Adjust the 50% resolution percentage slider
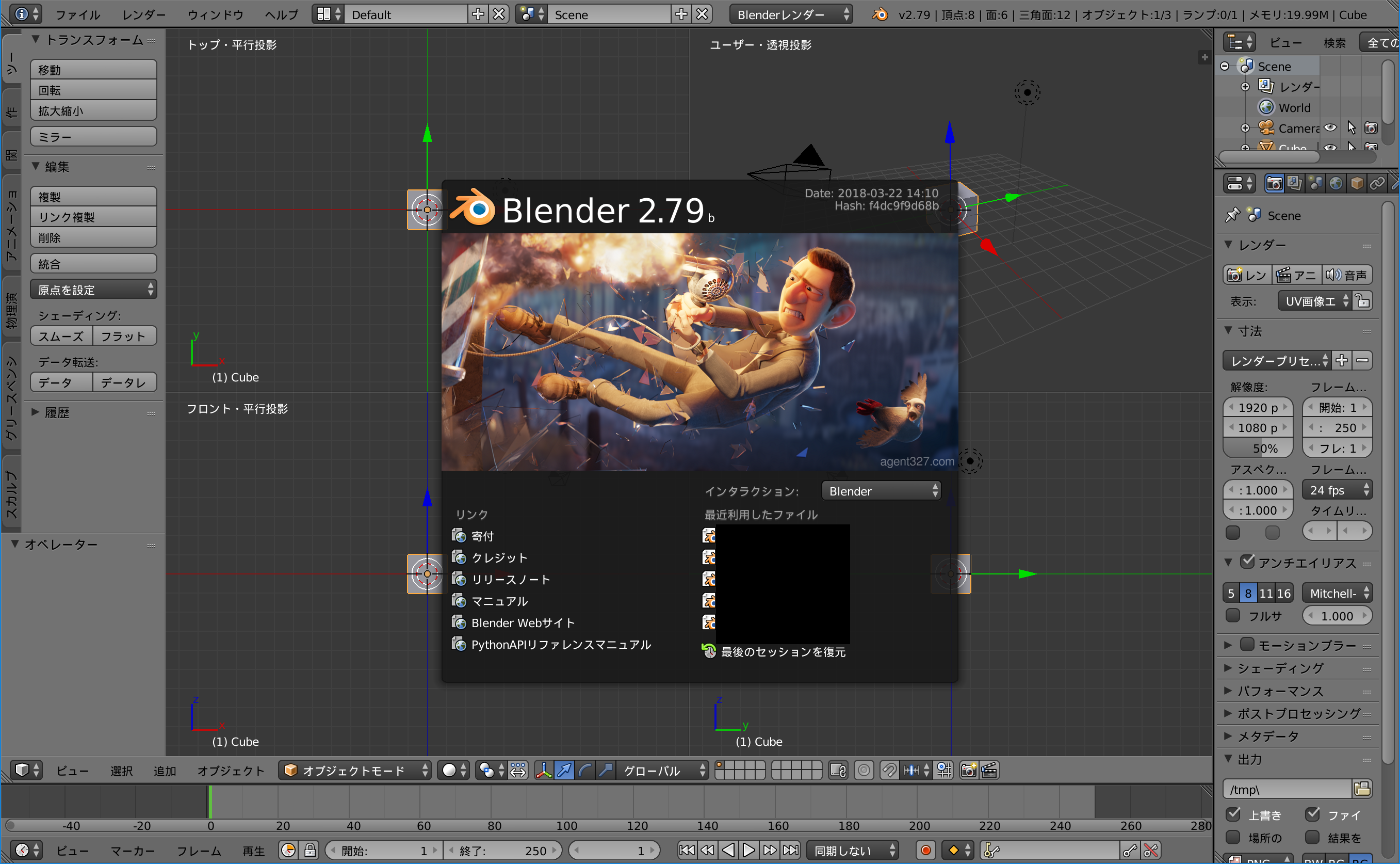This screenshot has height=864, width=1400. coord(1258,449)
